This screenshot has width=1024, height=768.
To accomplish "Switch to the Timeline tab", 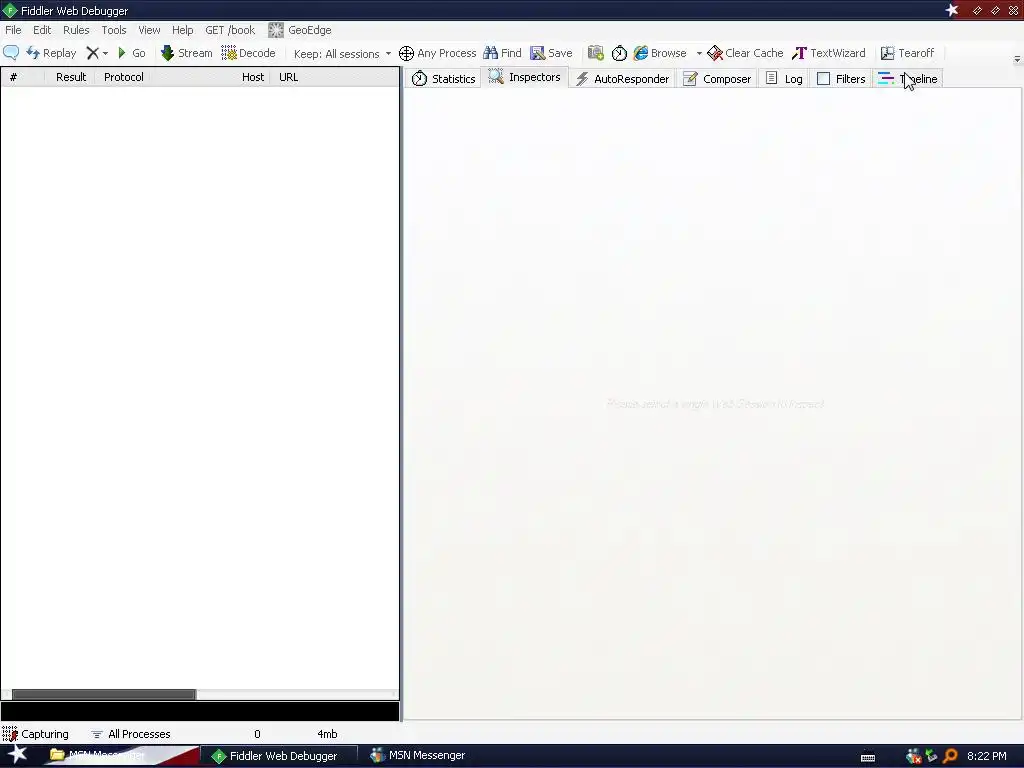I will pyautogui.click(x=908, y=79).
